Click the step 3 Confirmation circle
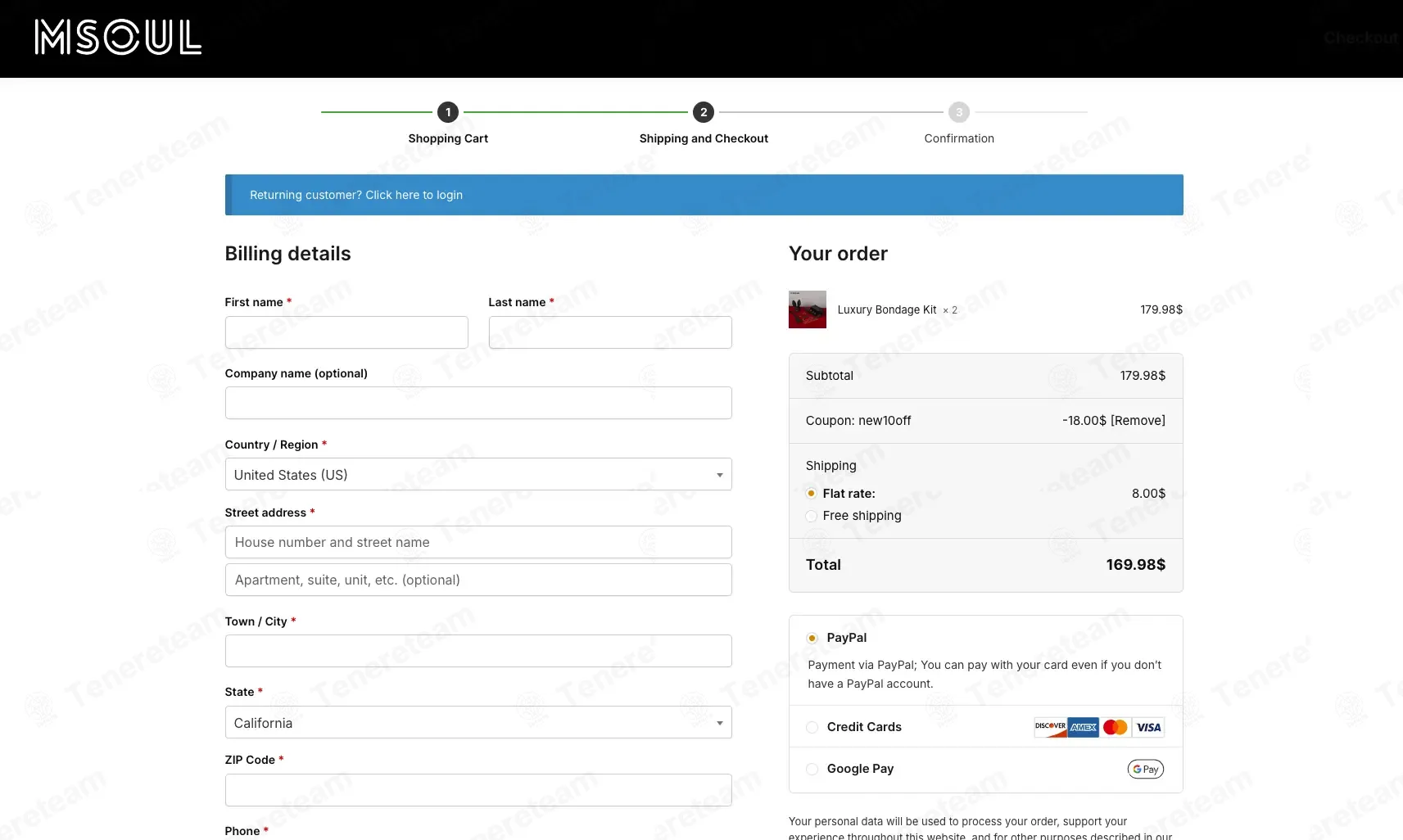This screenshot has width=1403, height=840. [959, 112]
